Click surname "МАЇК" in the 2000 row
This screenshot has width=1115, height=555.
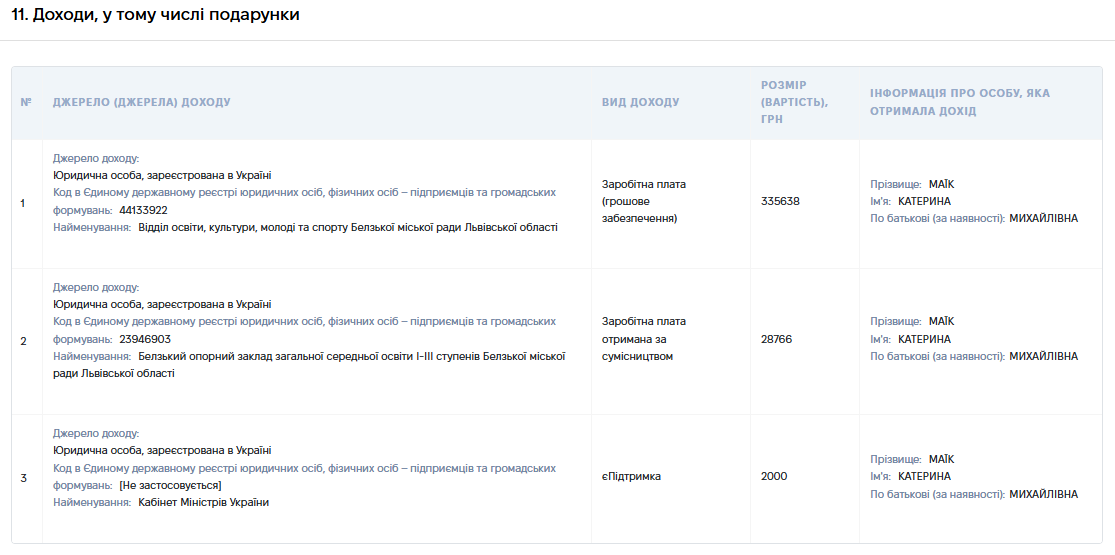(x=941, y=460)
